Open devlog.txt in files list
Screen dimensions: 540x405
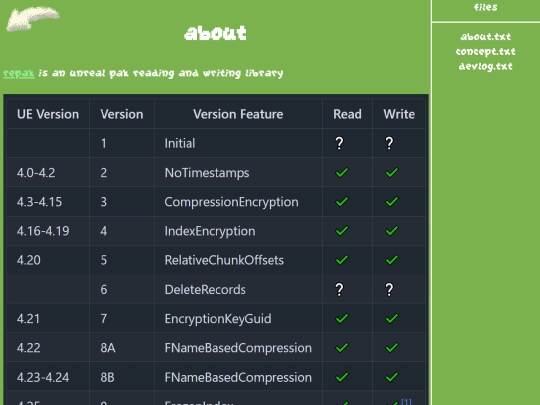(486, 66)
